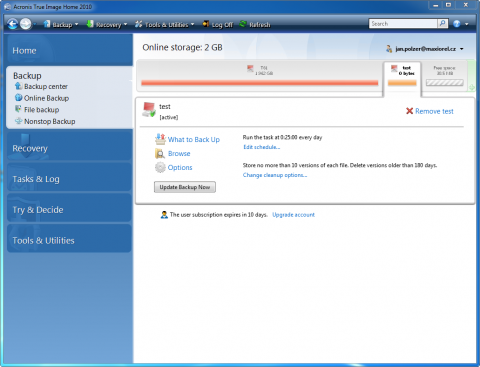Click the What to Back Up icon

click(160, 139)
